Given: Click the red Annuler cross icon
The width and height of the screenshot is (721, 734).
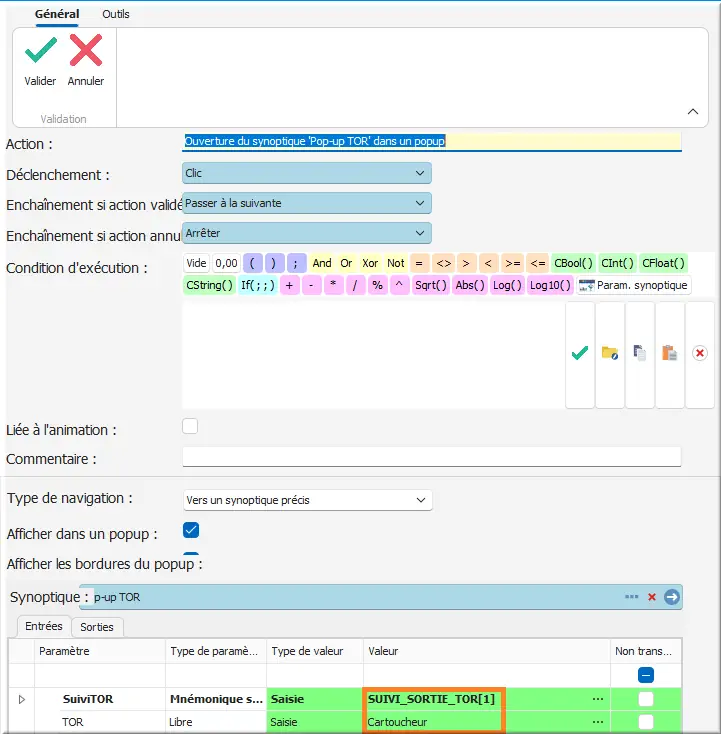Looking at the screenshot, I should 86,51.
